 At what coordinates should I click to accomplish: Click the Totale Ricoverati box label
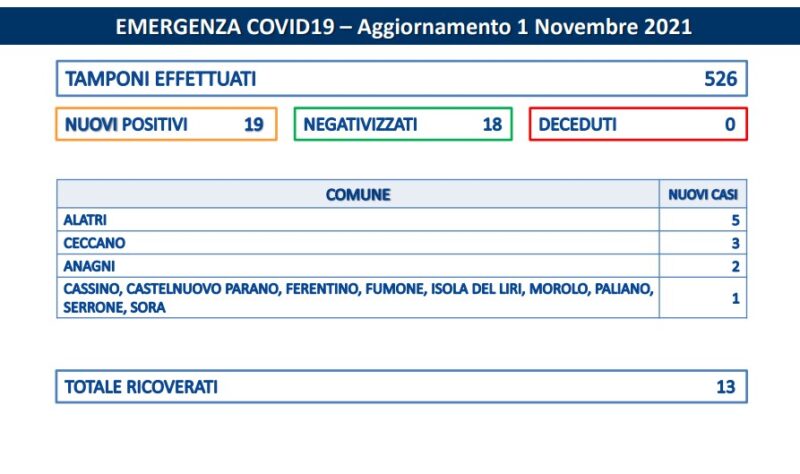141,387
